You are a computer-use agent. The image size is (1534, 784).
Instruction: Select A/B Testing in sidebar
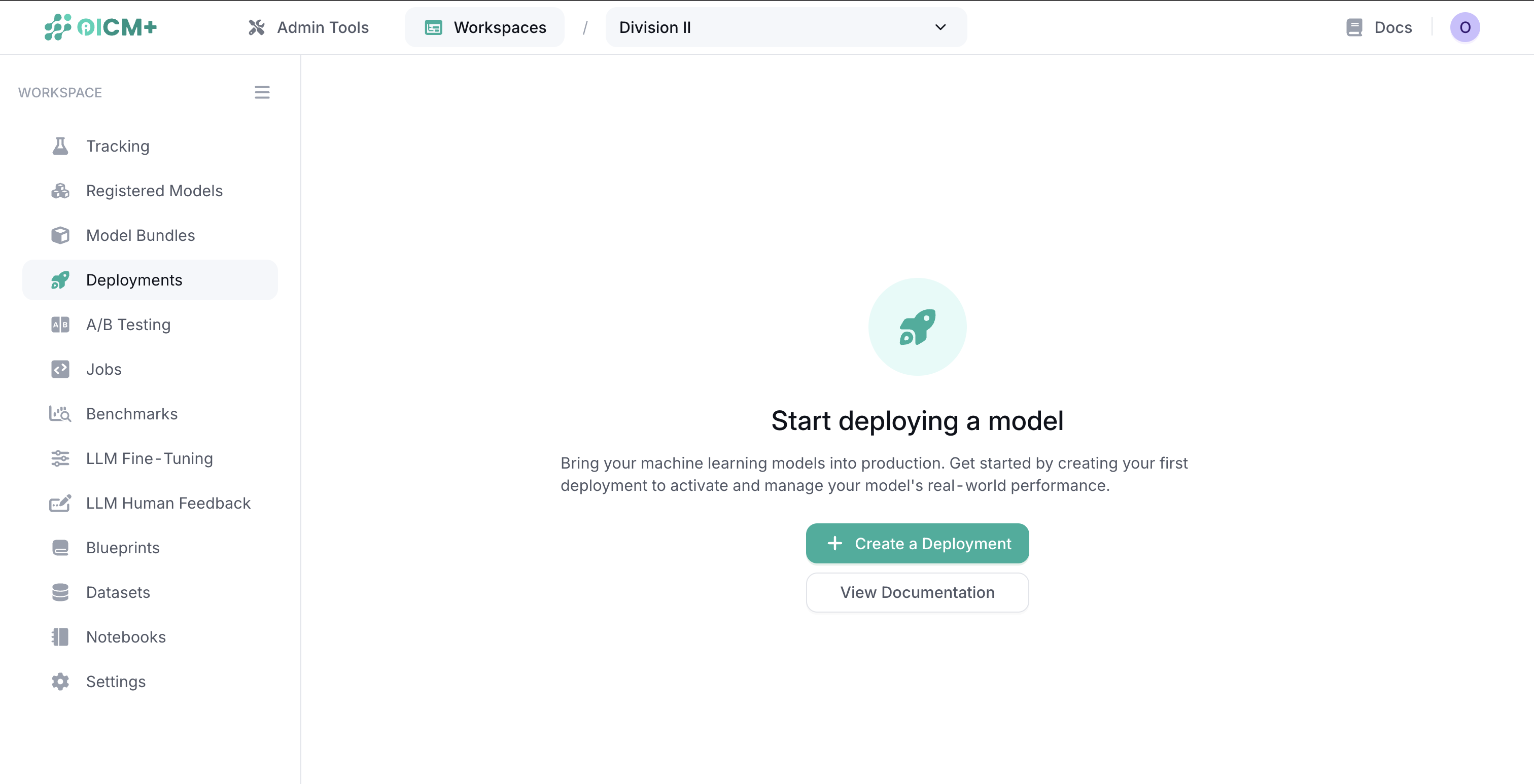(59, 325)
